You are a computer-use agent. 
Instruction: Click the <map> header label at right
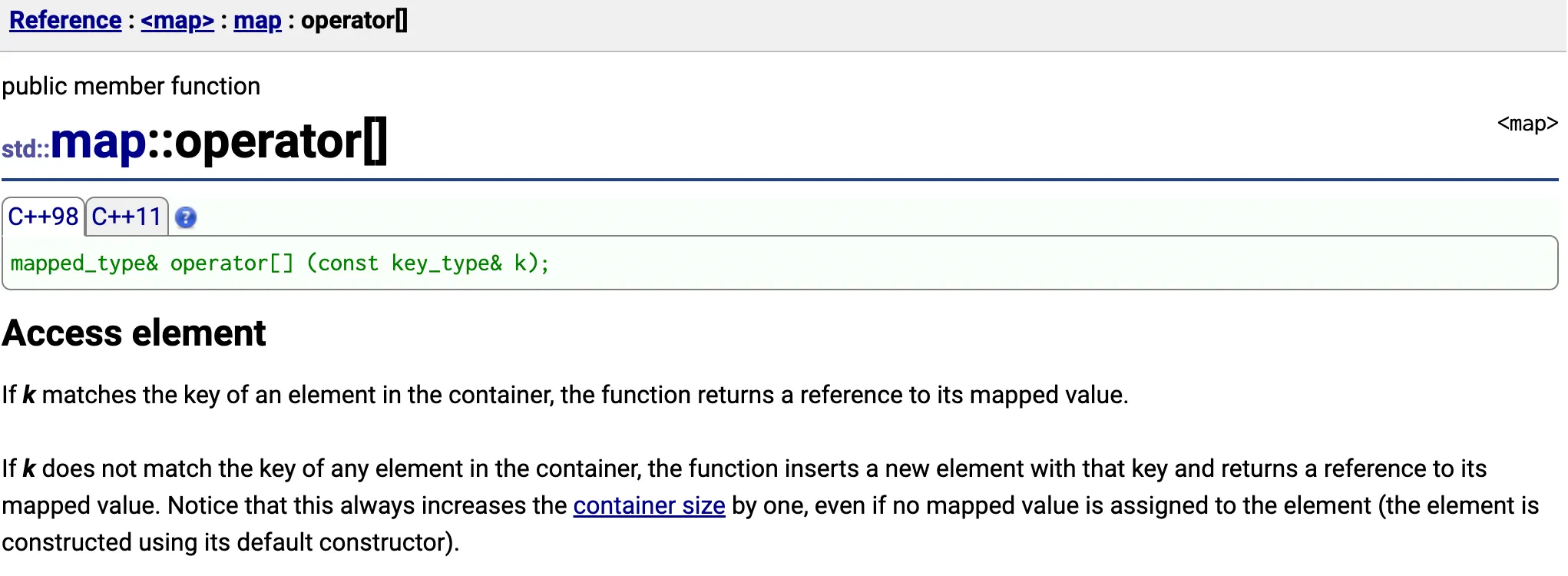[1527, 124]
